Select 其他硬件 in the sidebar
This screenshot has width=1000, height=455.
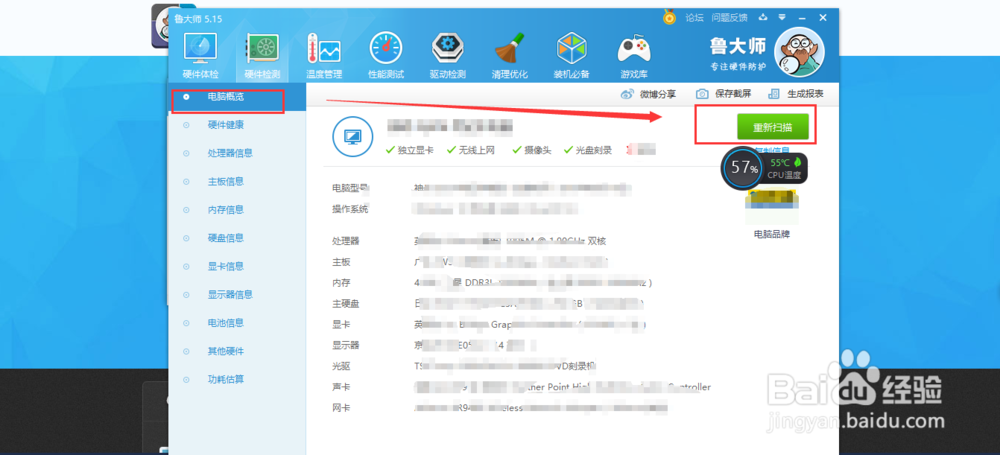click(x=226, y=351)
